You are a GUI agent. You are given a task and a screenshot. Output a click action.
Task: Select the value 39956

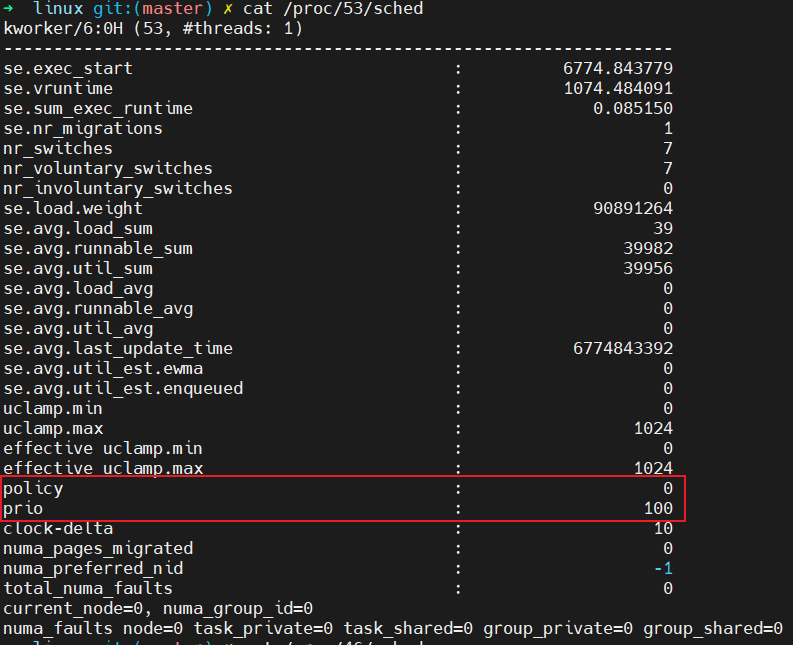click(x=648, y=269)
